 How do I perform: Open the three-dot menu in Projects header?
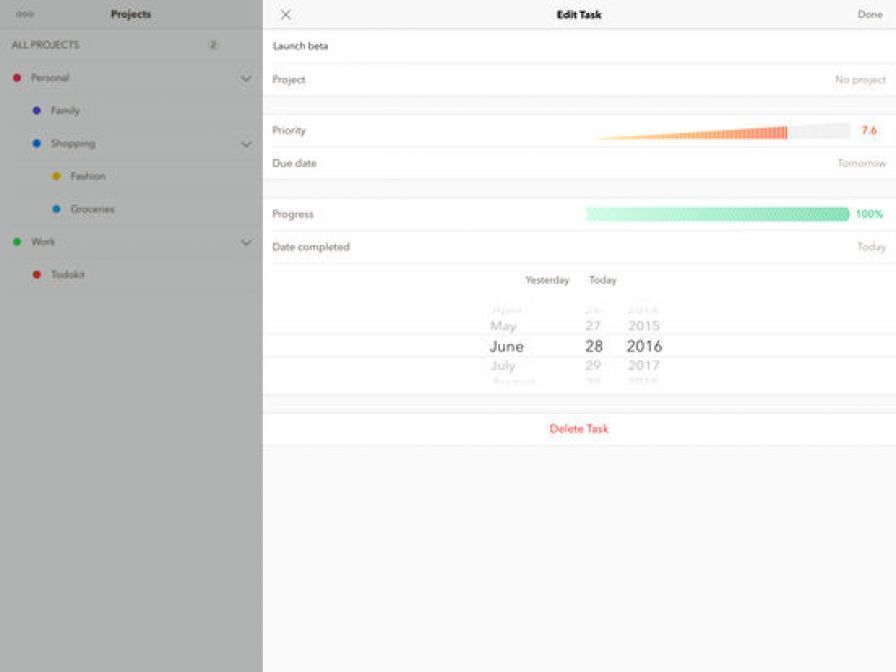(x=25, y=15)
